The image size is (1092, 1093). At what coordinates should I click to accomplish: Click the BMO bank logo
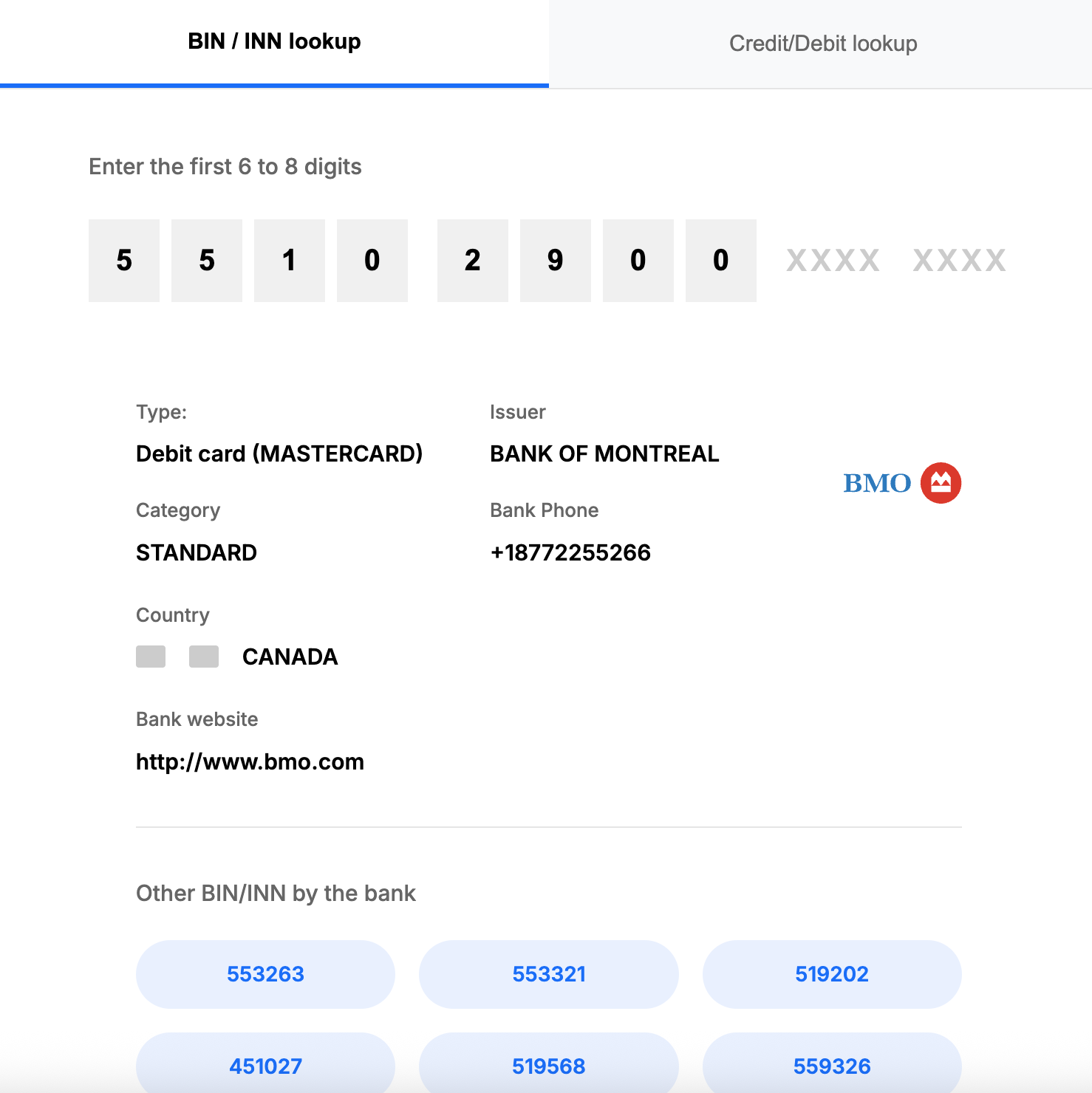901,483
